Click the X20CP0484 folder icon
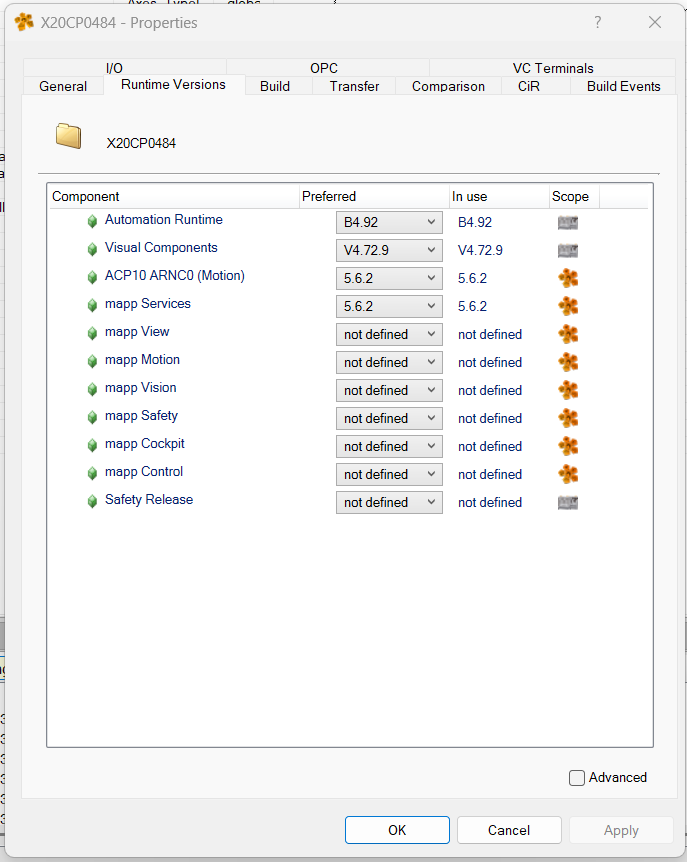This screenshot has width=687, height=862. point(69,136)
